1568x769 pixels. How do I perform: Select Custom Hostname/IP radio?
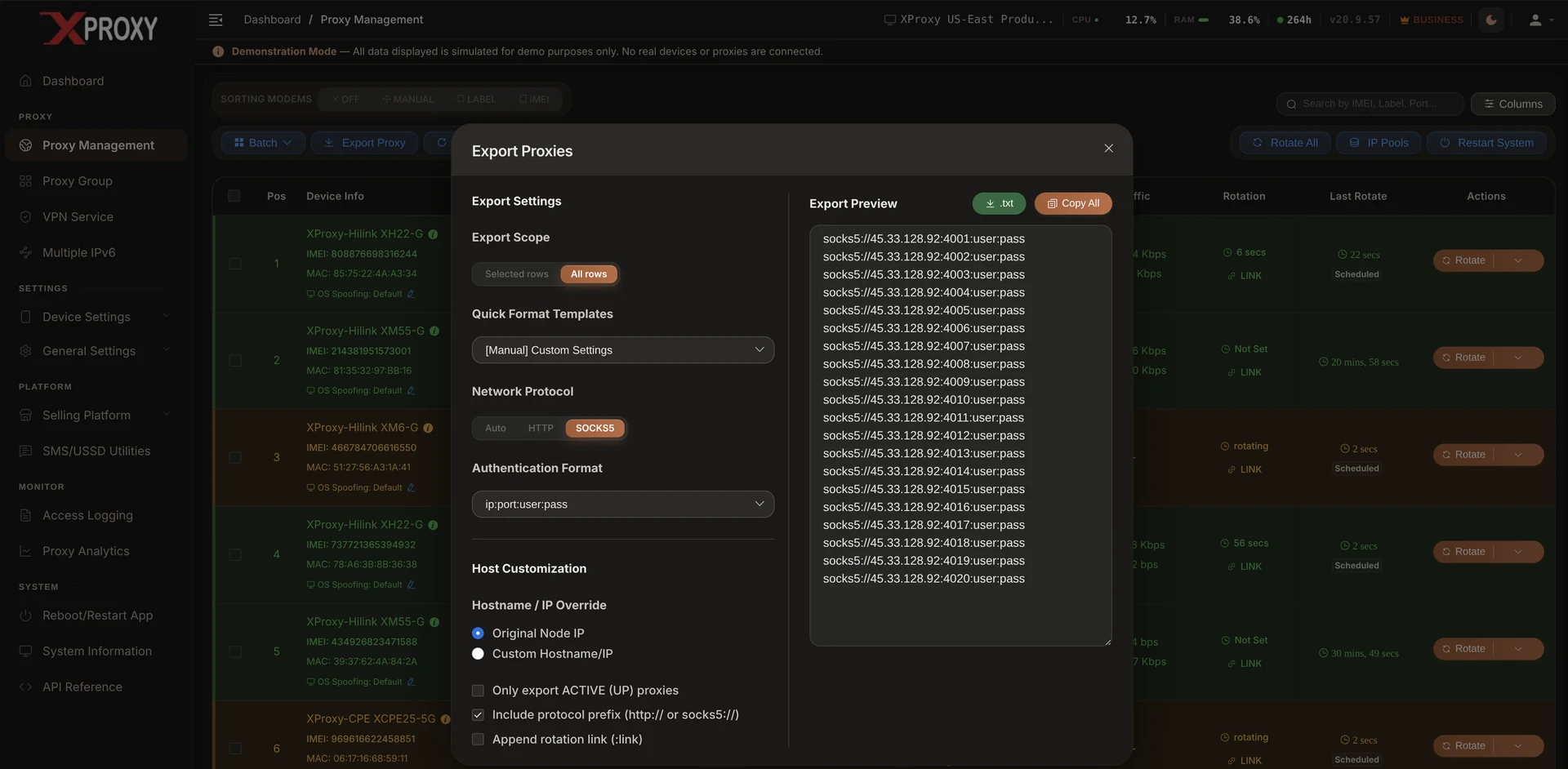[478, 654]
